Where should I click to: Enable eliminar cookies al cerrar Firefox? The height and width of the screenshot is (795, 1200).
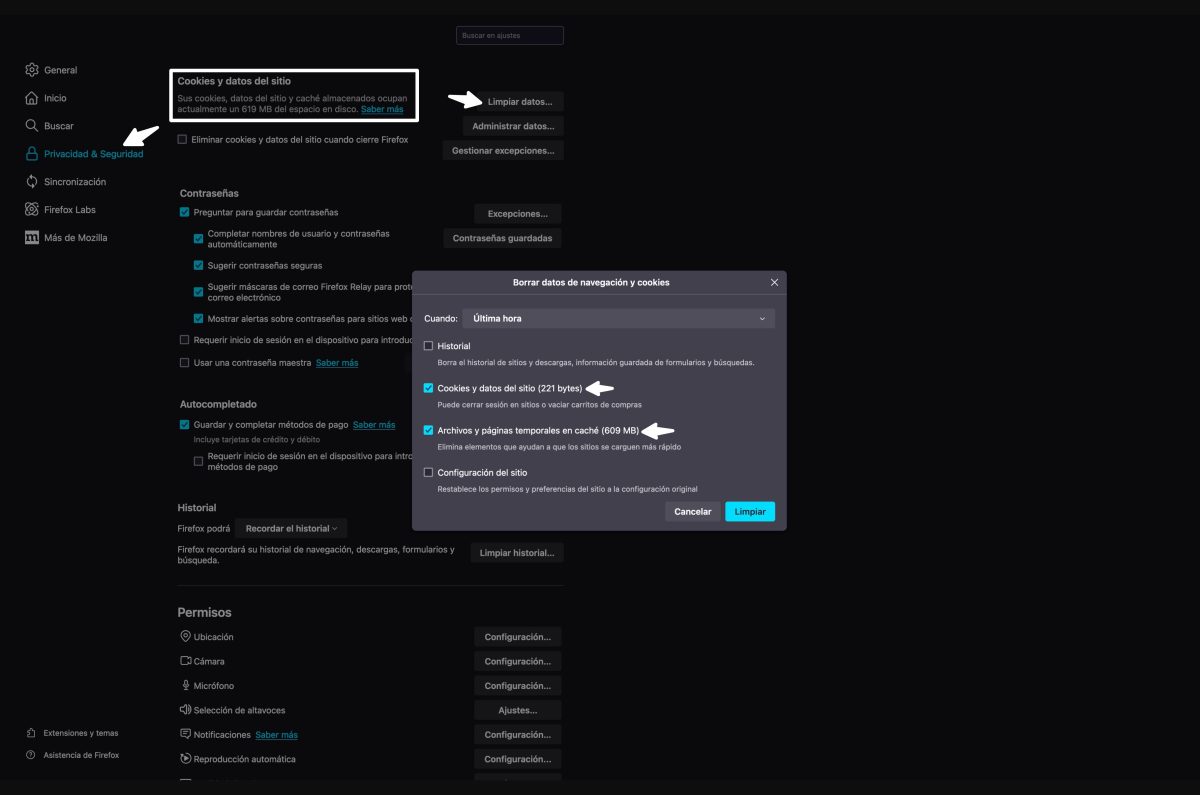pos(184,139)
